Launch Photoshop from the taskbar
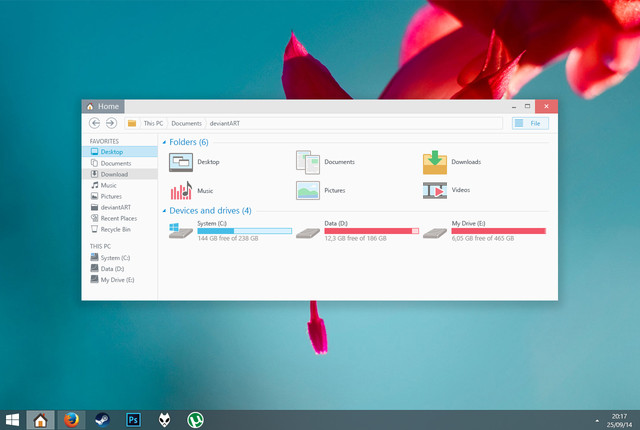The image size is (640, 430). 133,419
